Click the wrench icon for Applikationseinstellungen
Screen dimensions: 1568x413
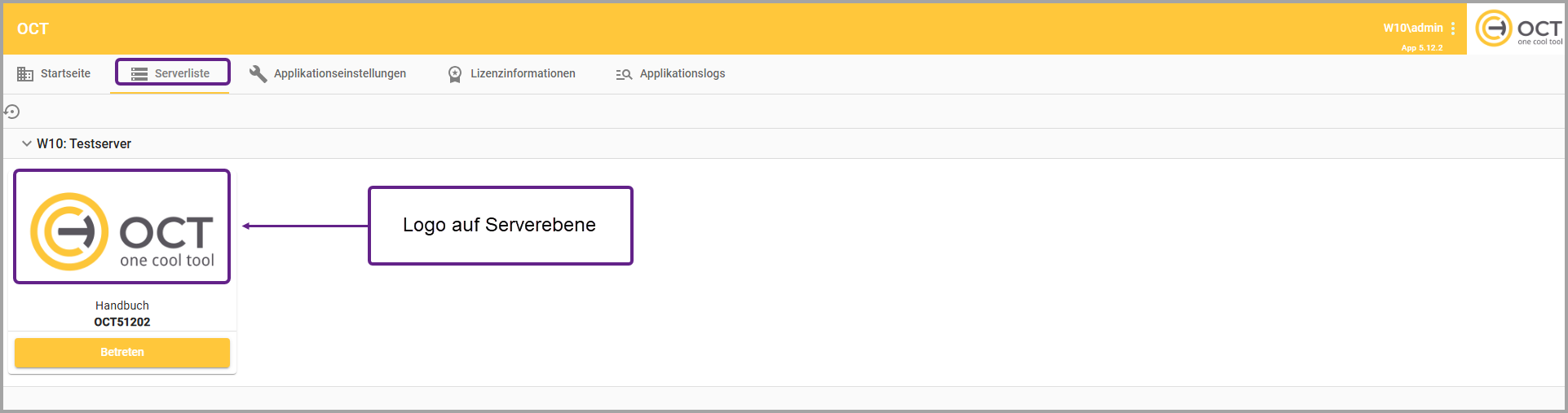(x=258, y=74)
